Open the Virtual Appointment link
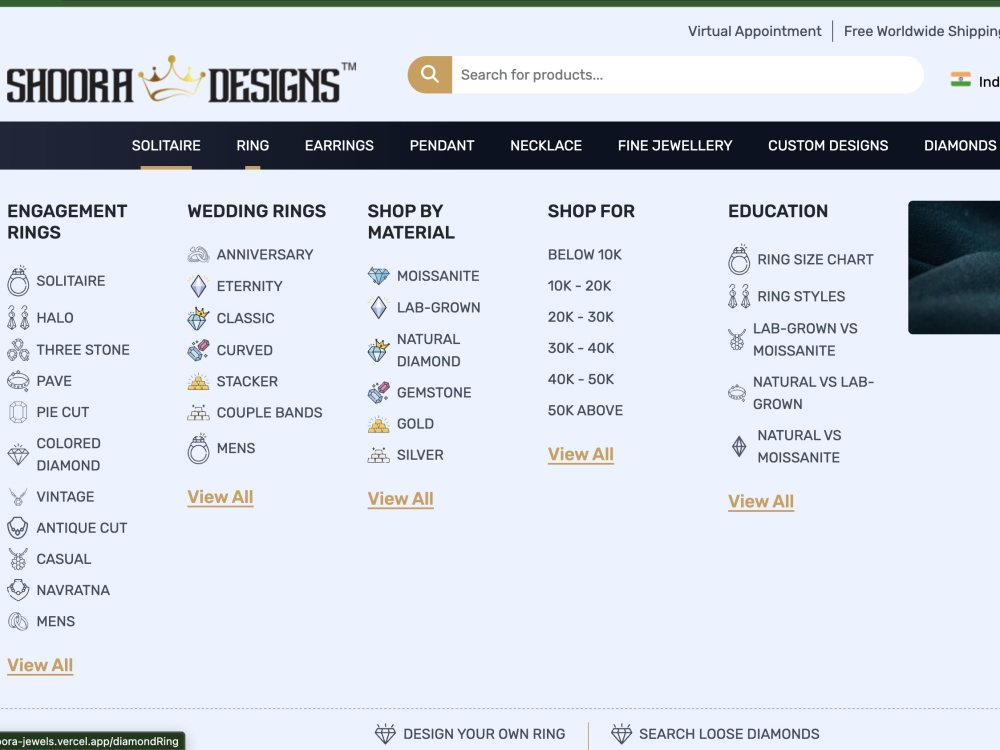This screenshot has width=1000, height=750. coord(754,31)
